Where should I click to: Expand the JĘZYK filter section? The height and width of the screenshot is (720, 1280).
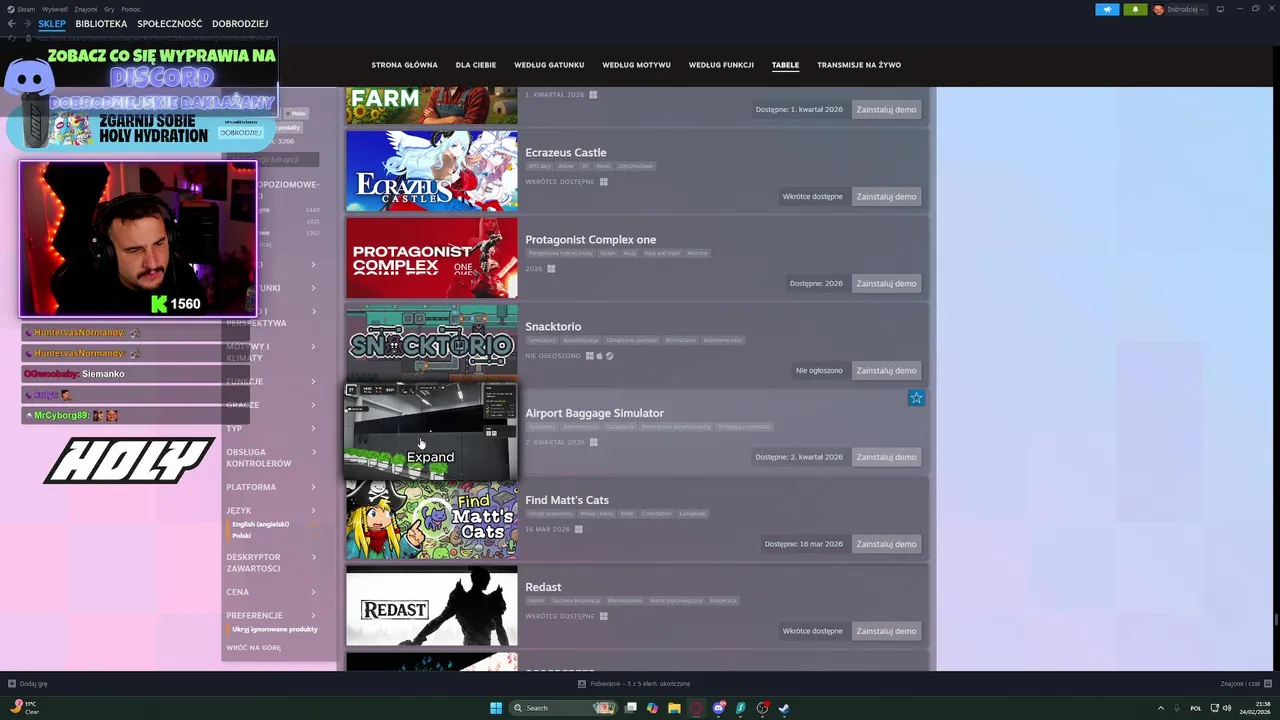point(272,511)
